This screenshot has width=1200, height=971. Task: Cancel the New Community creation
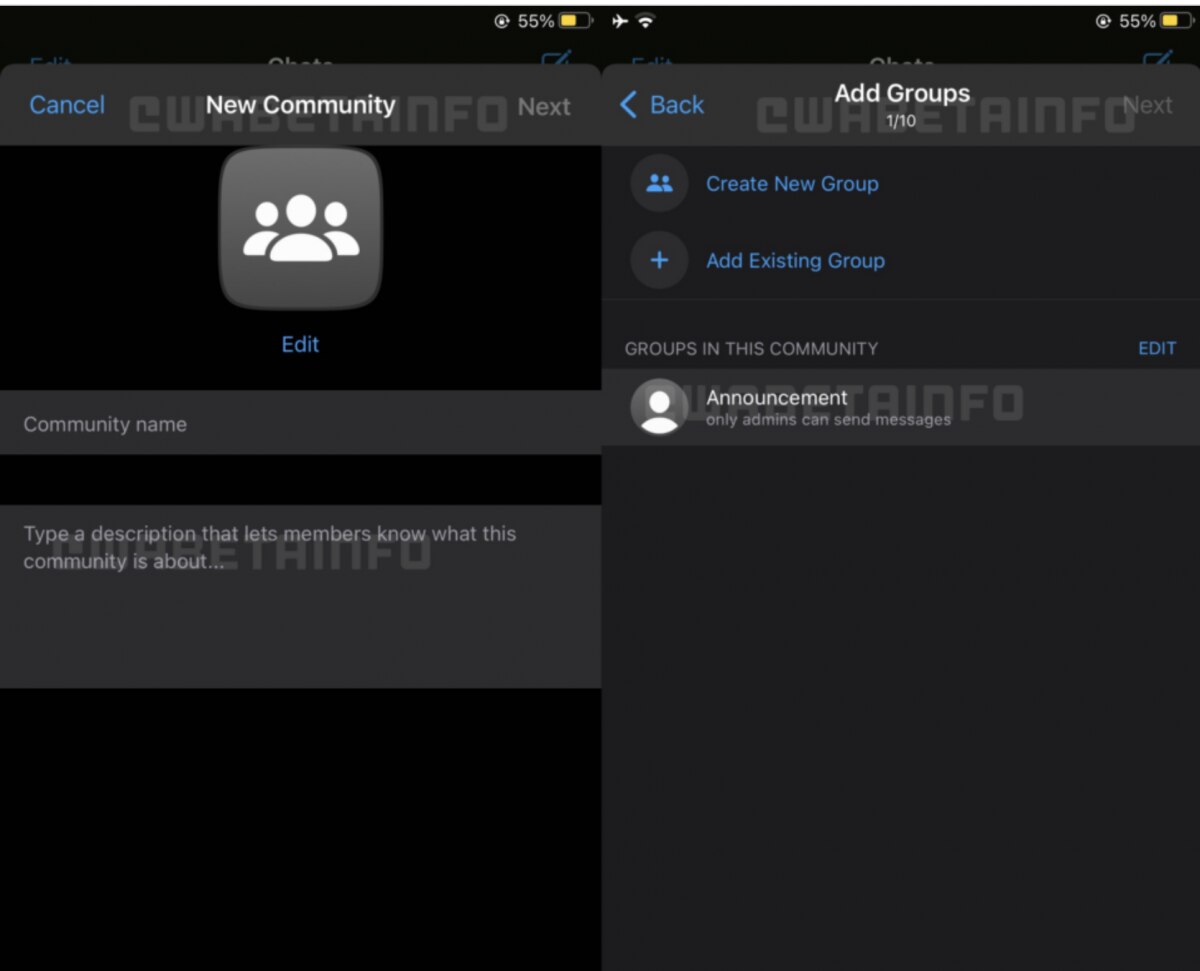click(x=67, y=105)
